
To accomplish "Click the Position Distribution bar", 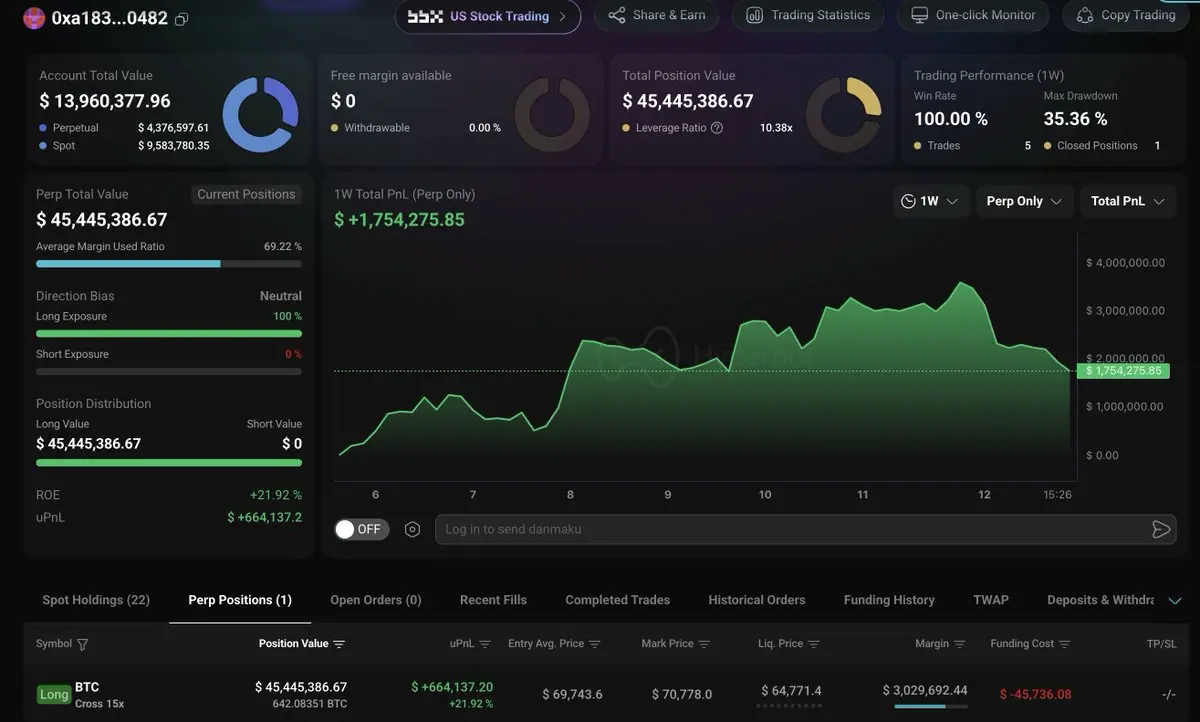I will 169,463.
